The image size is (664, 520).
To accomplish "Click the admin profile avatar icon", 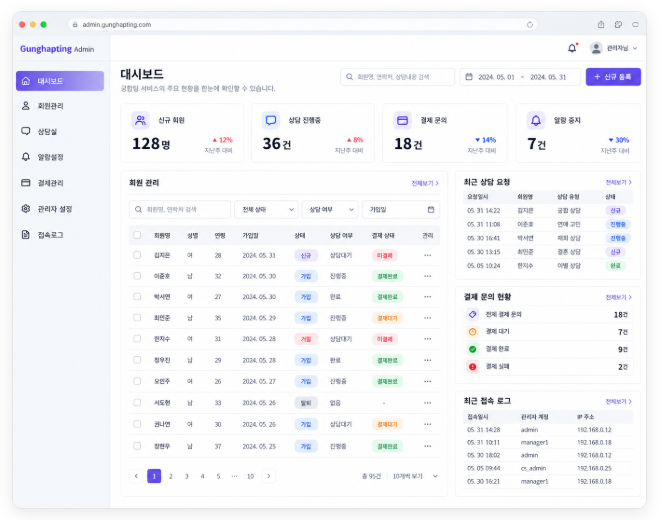I will pyautogui.click(x=596, y=48).
